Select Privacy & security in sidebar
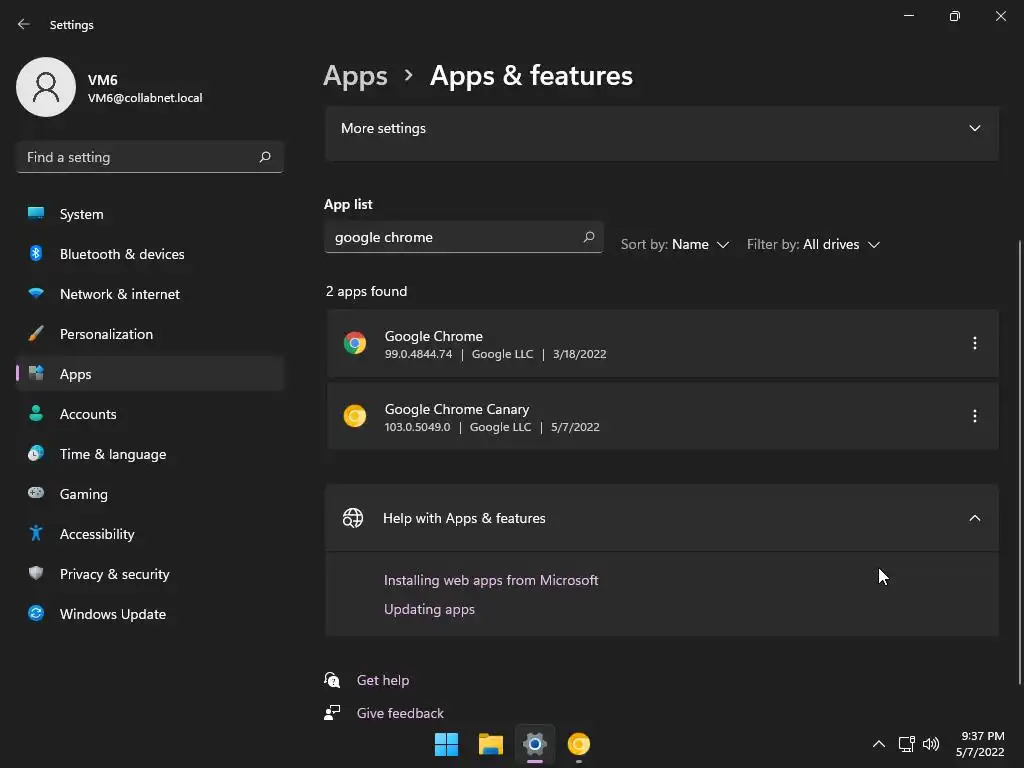Image resolution: width=1024 pixels, height=768 pixels. (x=114, y=574)
